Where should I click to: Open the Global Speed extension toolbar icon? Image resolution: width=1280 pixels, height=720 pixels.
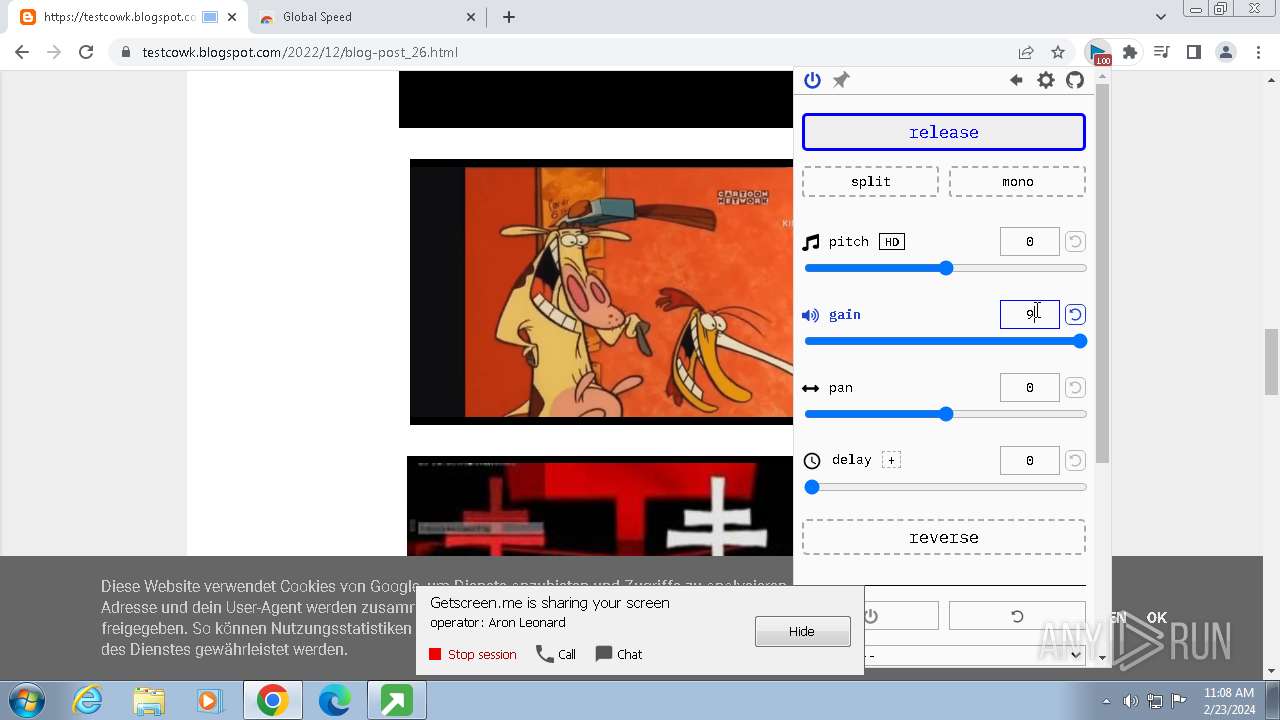[x=1099, y=52]
